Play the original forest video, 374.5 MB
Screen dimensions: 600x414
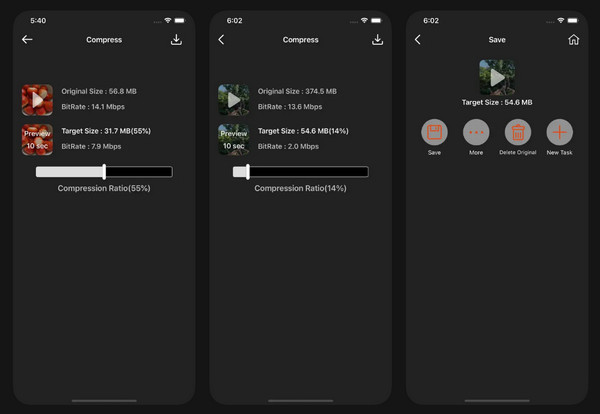tap(233, 100)
